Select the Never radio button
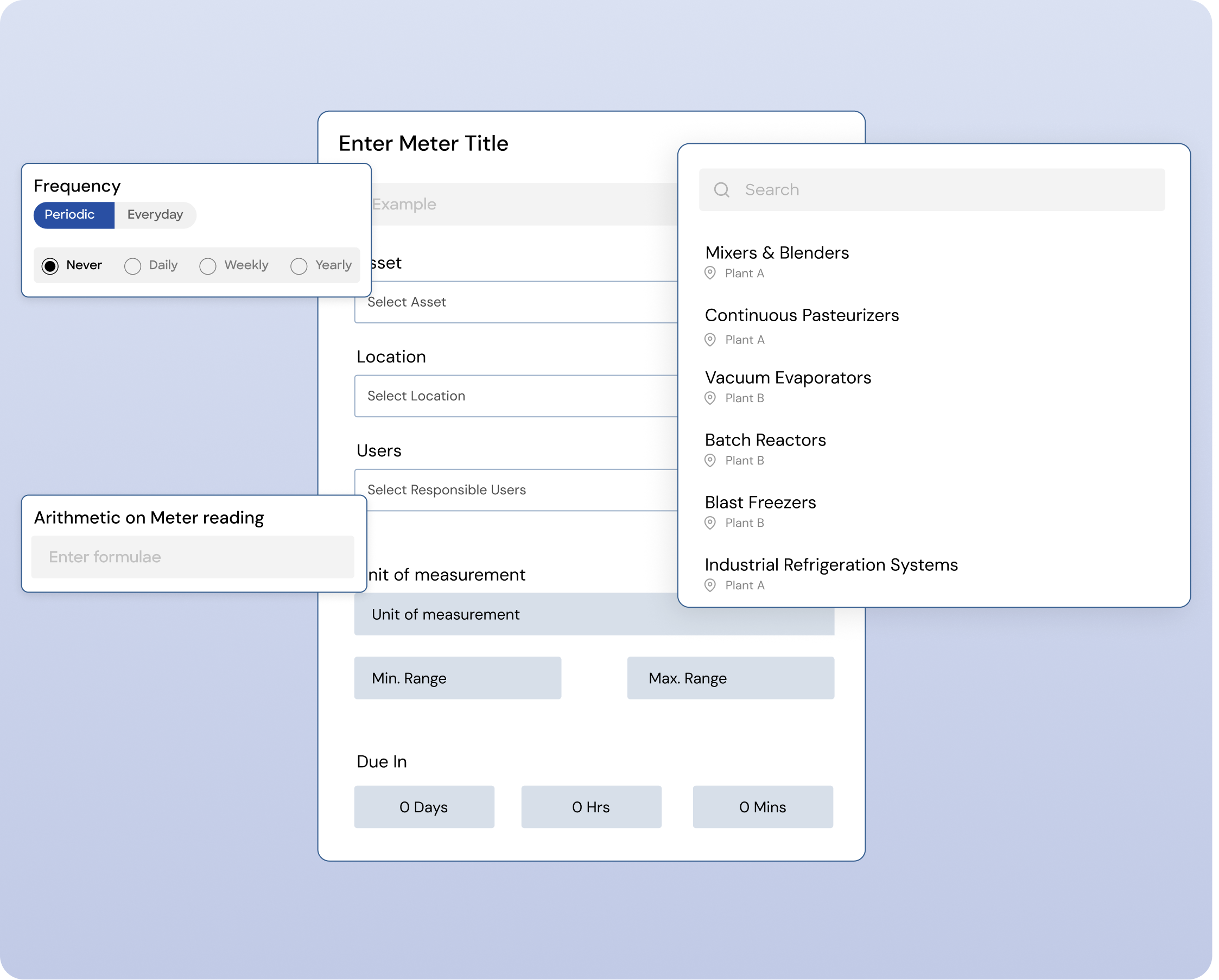 [x=50, y=266]
